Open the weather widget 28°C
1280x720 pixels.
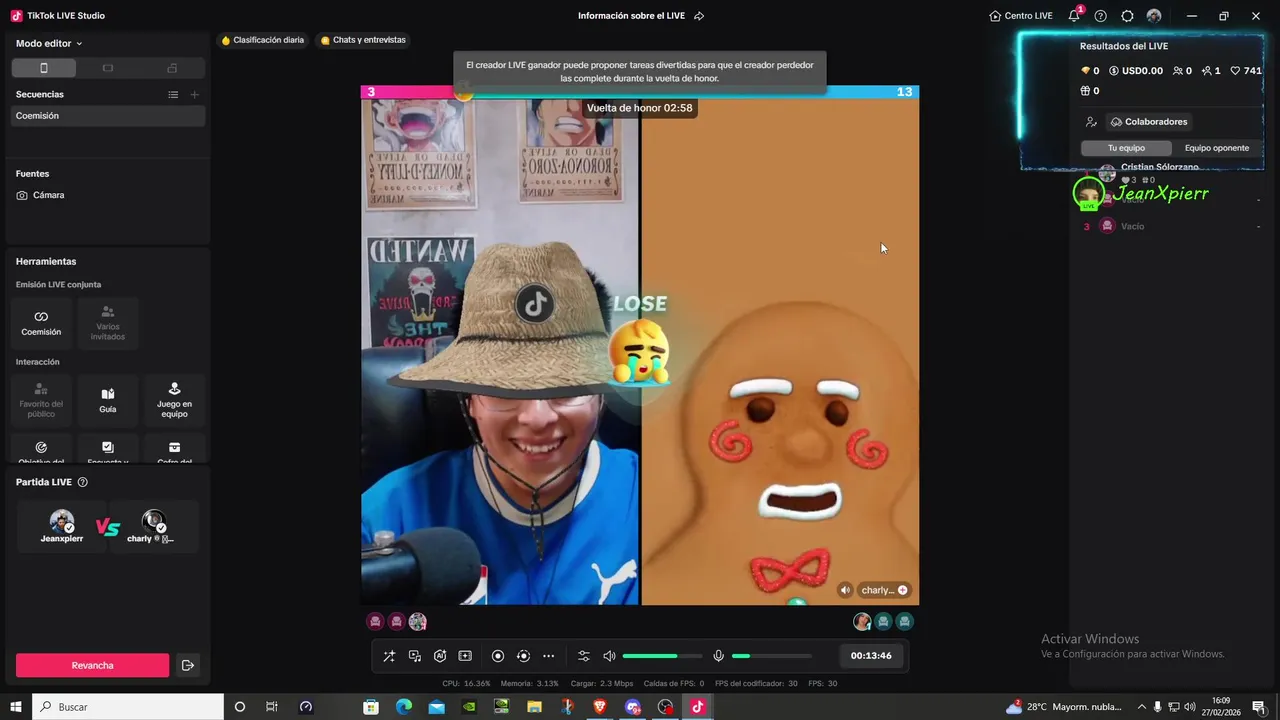(1064, 707)
